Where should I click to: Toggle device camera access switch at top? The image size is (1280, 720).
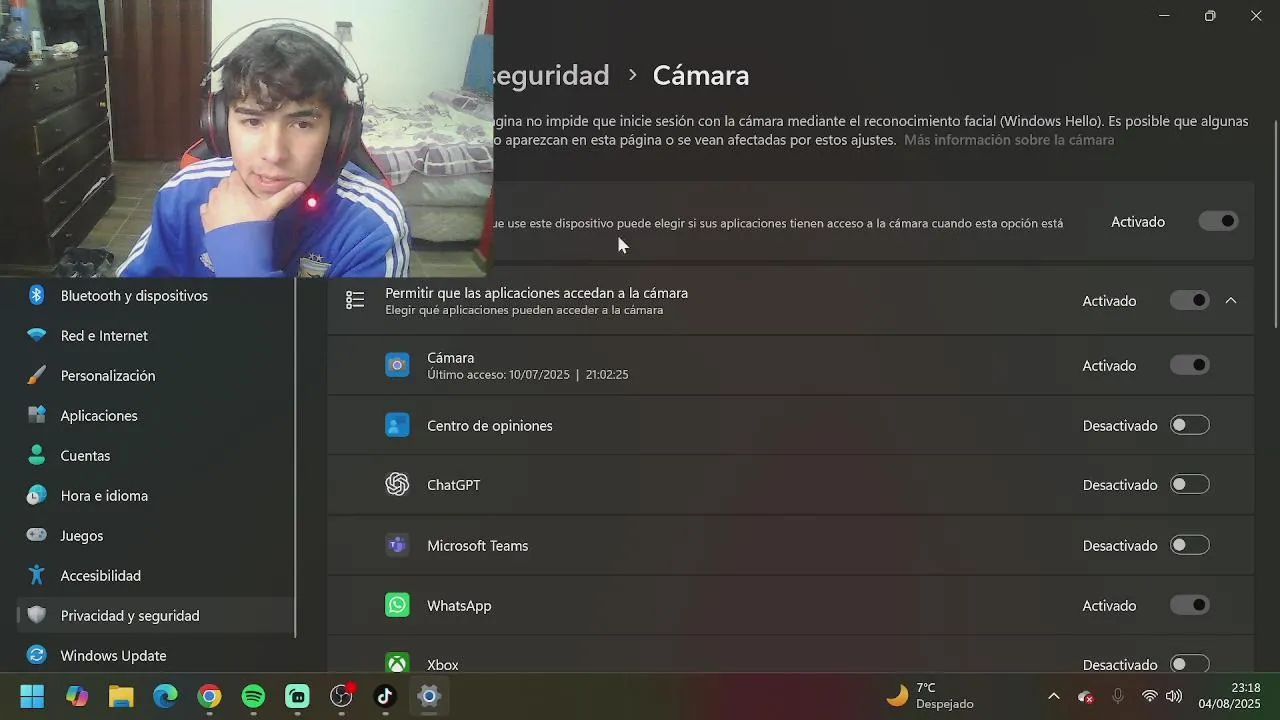[x=1218, y=221]
